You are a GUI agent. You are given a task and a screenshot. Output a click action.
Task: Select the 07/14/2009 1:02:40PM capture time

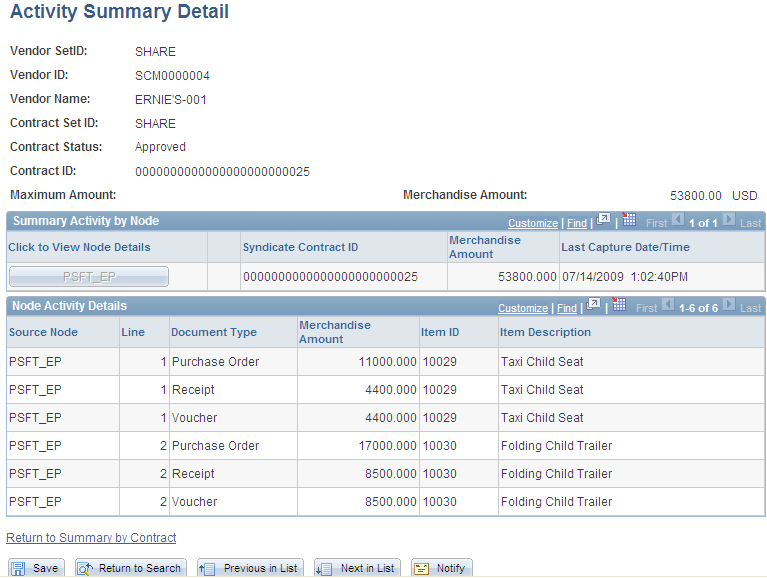625,277
